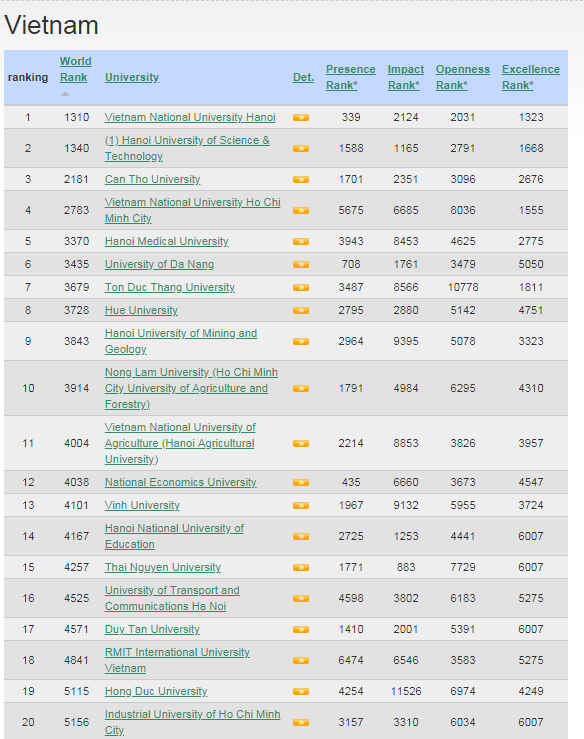This screenshot has height=739, width=584.
Task: Click details icon for Hong Duc University
Action: (301, 691)
